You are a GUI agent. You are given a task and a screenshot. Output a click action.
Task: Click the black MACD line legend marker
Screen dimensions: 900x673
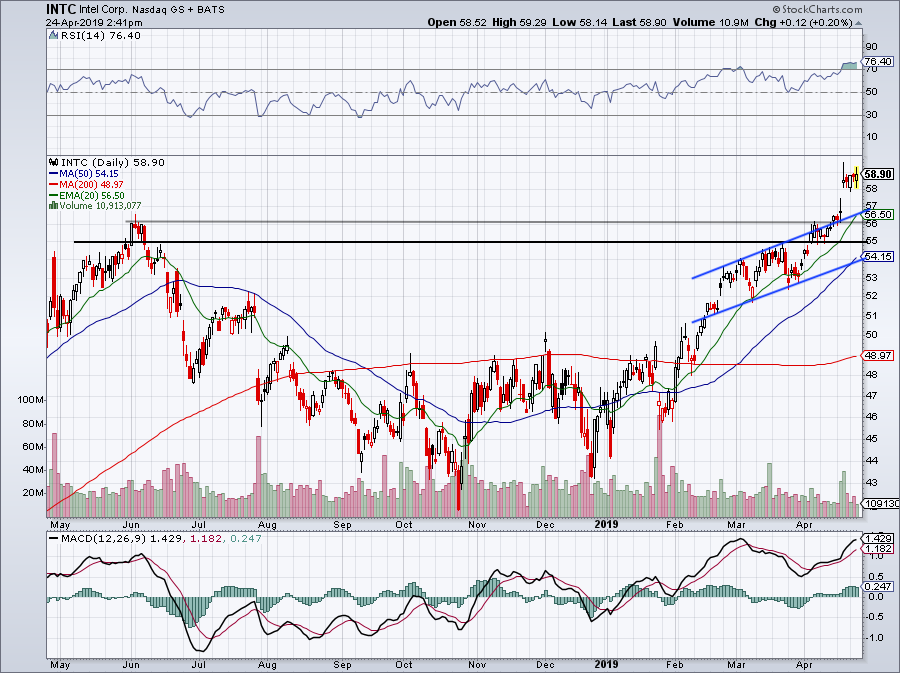pos(53,539)
